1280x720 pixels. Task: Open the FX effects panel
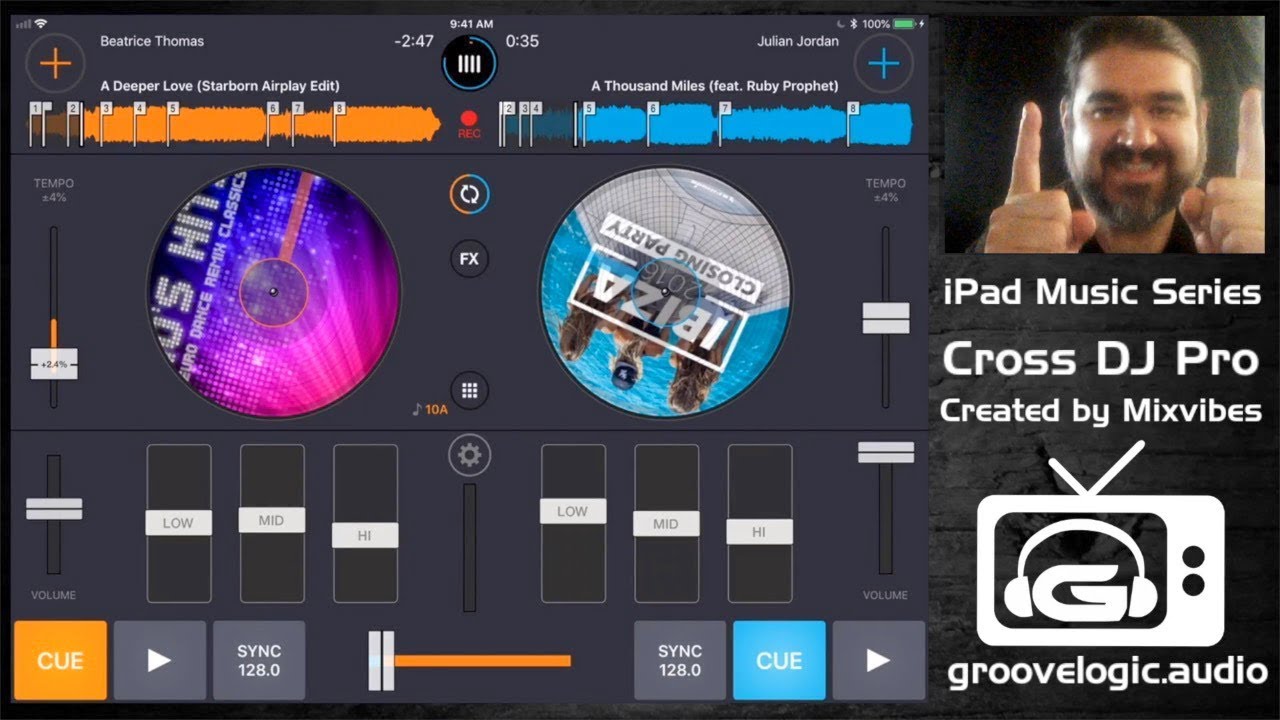(x=469, y=259)
